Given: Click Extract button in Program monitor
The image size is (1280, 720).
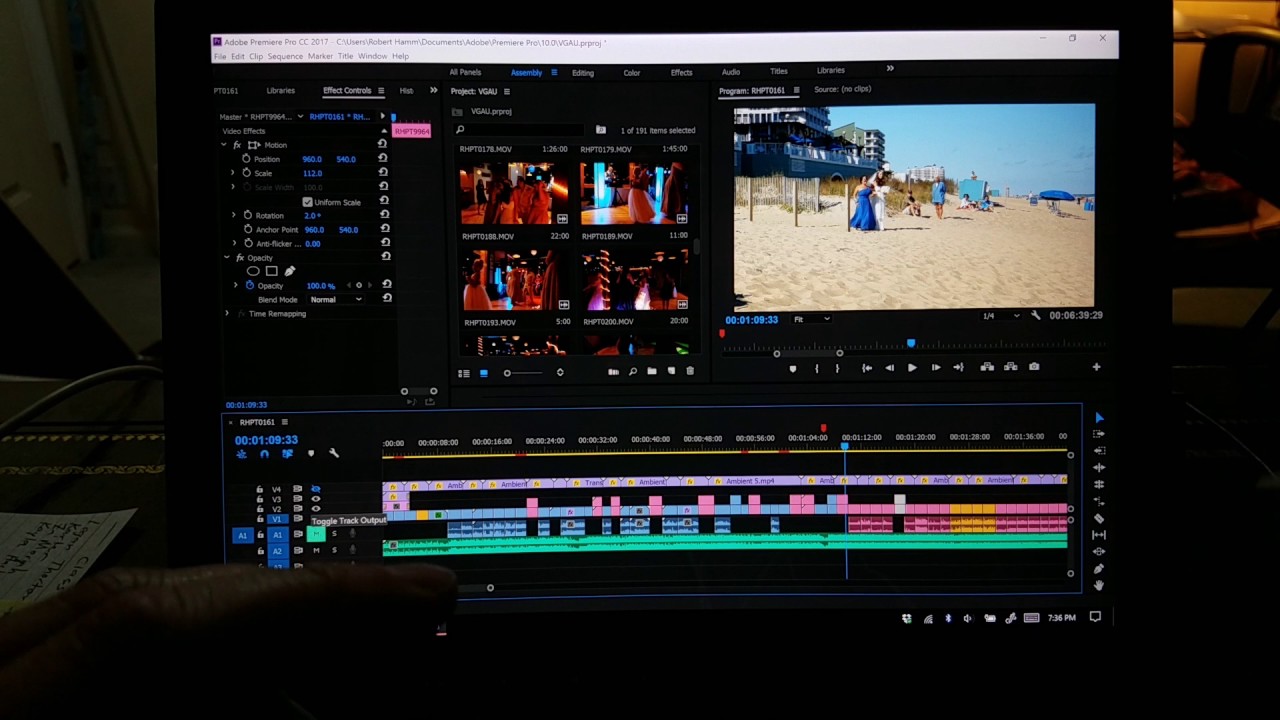Looking at the screenshot, I should click(1010, 367).
